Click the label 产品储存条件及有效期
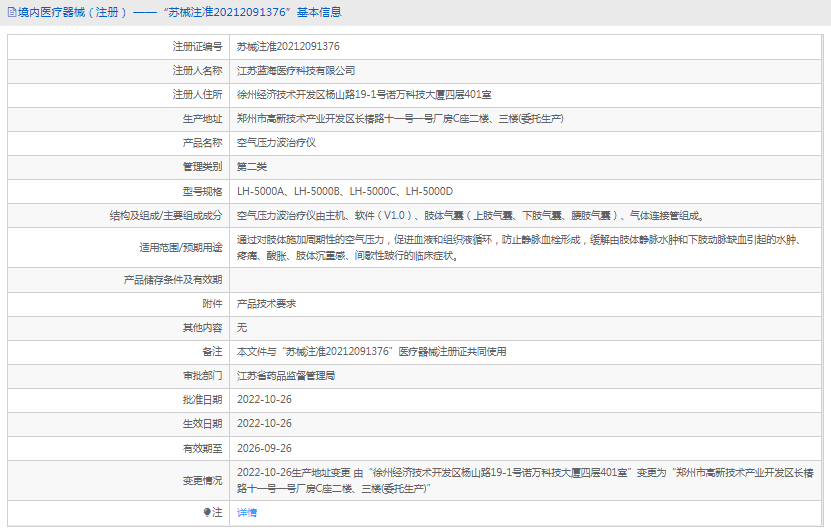The image size is (831, 531). coord(173,280)
